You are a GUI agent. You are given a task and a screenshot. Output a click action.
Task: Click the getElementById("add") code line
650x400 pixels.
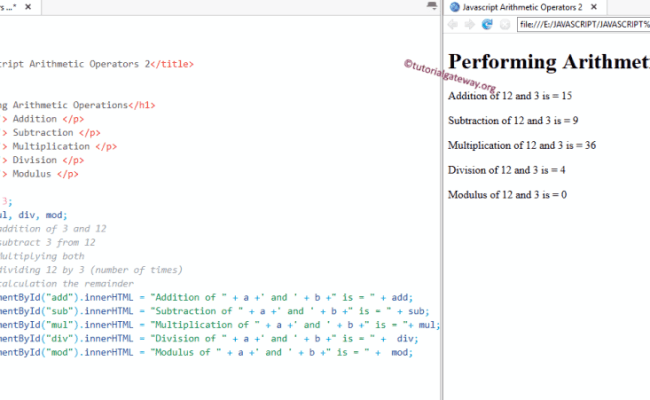(x=206, y=298)
